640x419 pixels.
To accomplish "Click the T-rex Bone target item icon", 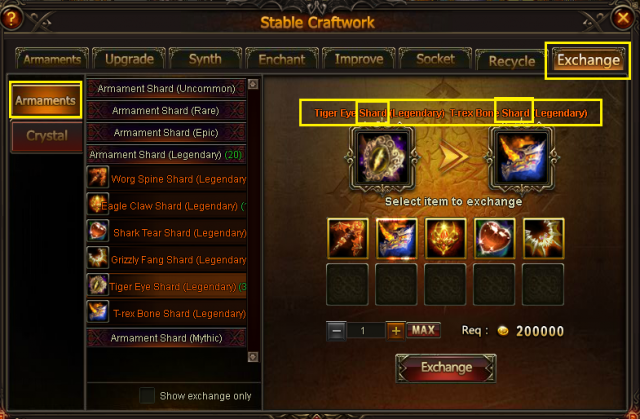I will 522,158.
